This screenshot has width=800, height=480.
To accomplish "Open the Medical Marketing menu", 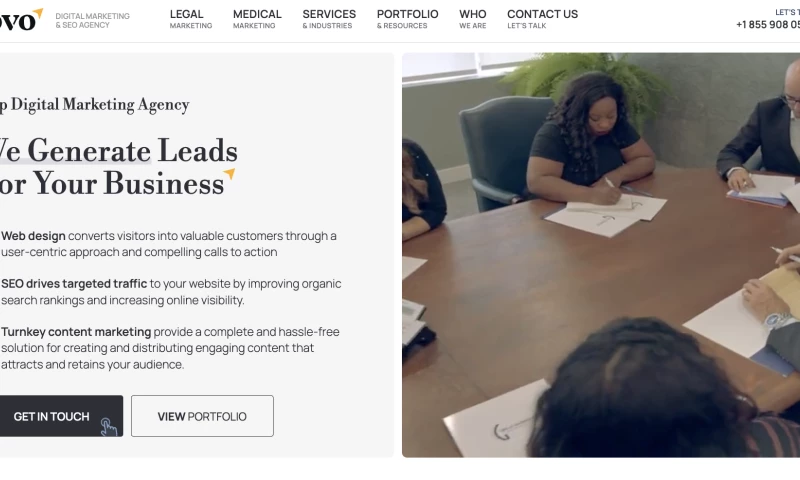I will 257,19.
